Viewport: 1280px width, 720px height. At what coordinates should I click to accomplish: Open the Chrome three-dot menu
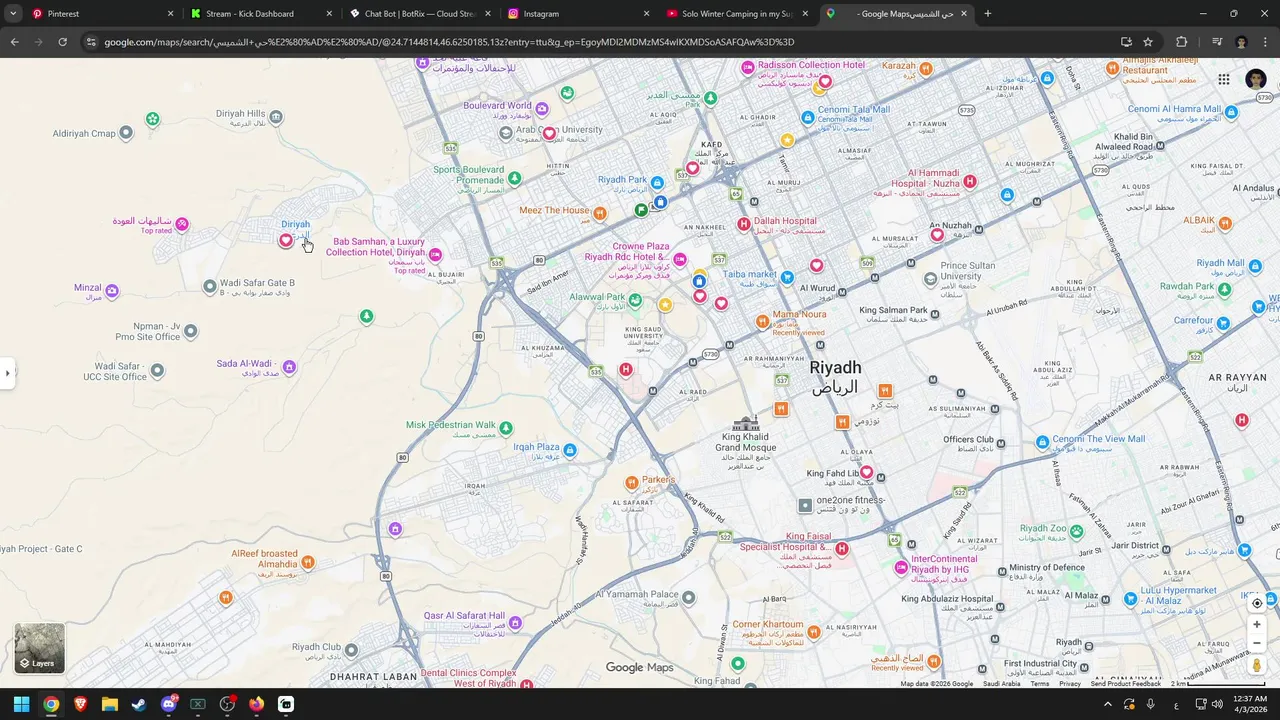click(x=1266, y=42)
